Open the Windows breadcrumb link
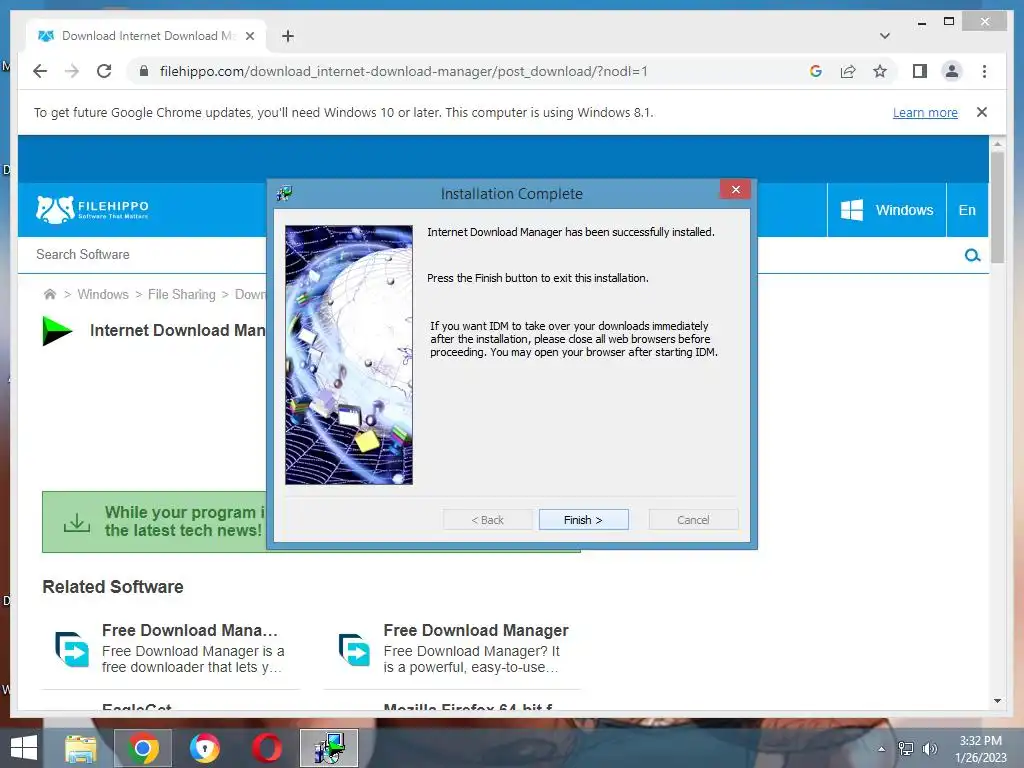 [103, 295]
